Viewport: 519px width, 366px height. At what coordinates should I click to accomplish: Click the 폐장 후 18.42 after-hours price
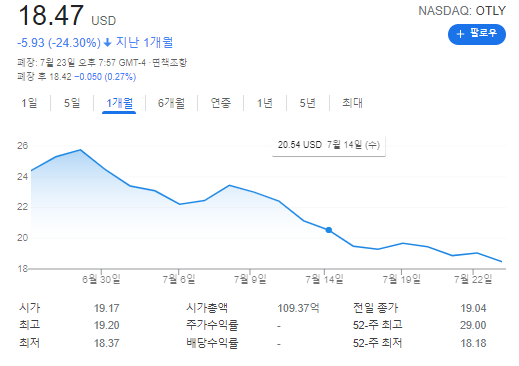(44, 77)
